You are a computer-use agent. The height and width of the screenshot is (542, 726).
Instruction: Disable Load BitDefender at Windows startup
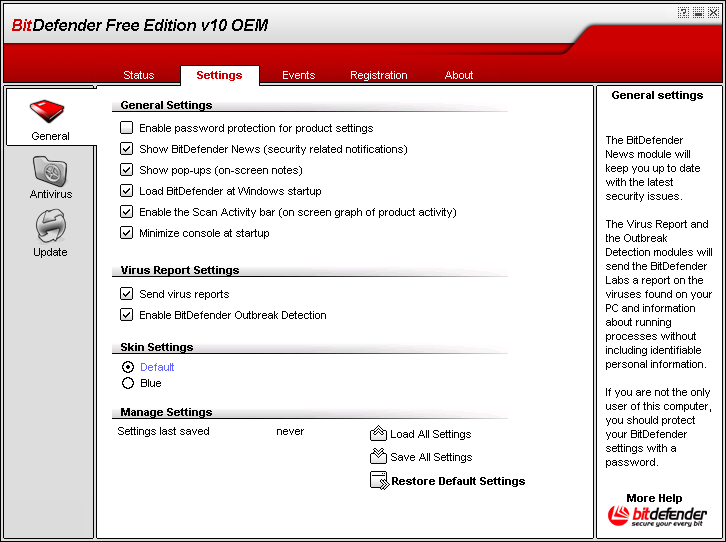click(x=126, y=190)
